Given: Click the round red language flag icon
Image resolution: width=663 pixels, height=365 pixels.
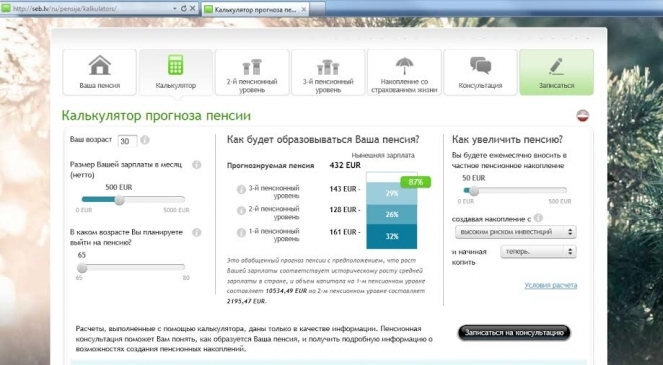Looking at the screenshot, I should (x=583, y=115).
